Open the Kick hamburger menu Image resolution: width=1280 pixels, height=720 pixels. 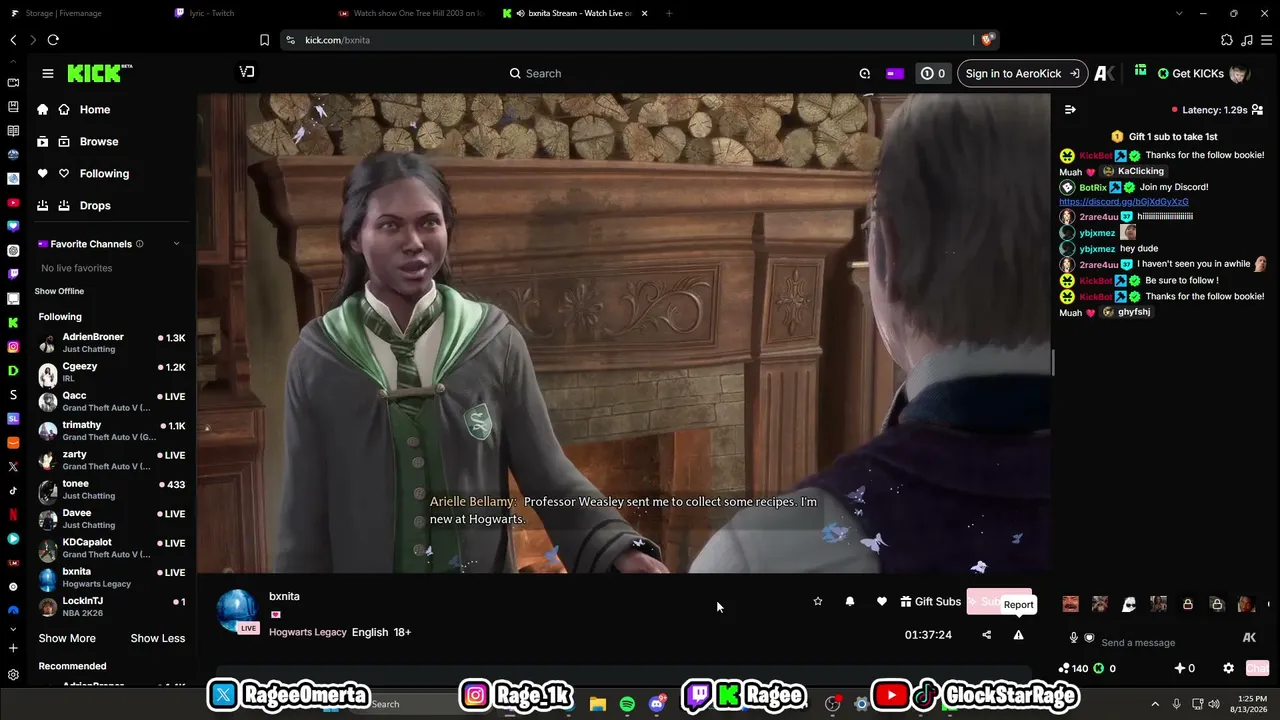click(x=47, y=73)
